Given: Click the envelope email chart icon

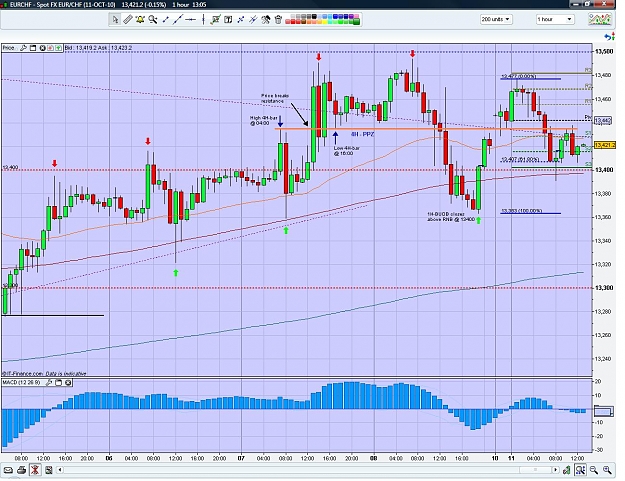Looking at the screenshot, I should coord(8,470).
